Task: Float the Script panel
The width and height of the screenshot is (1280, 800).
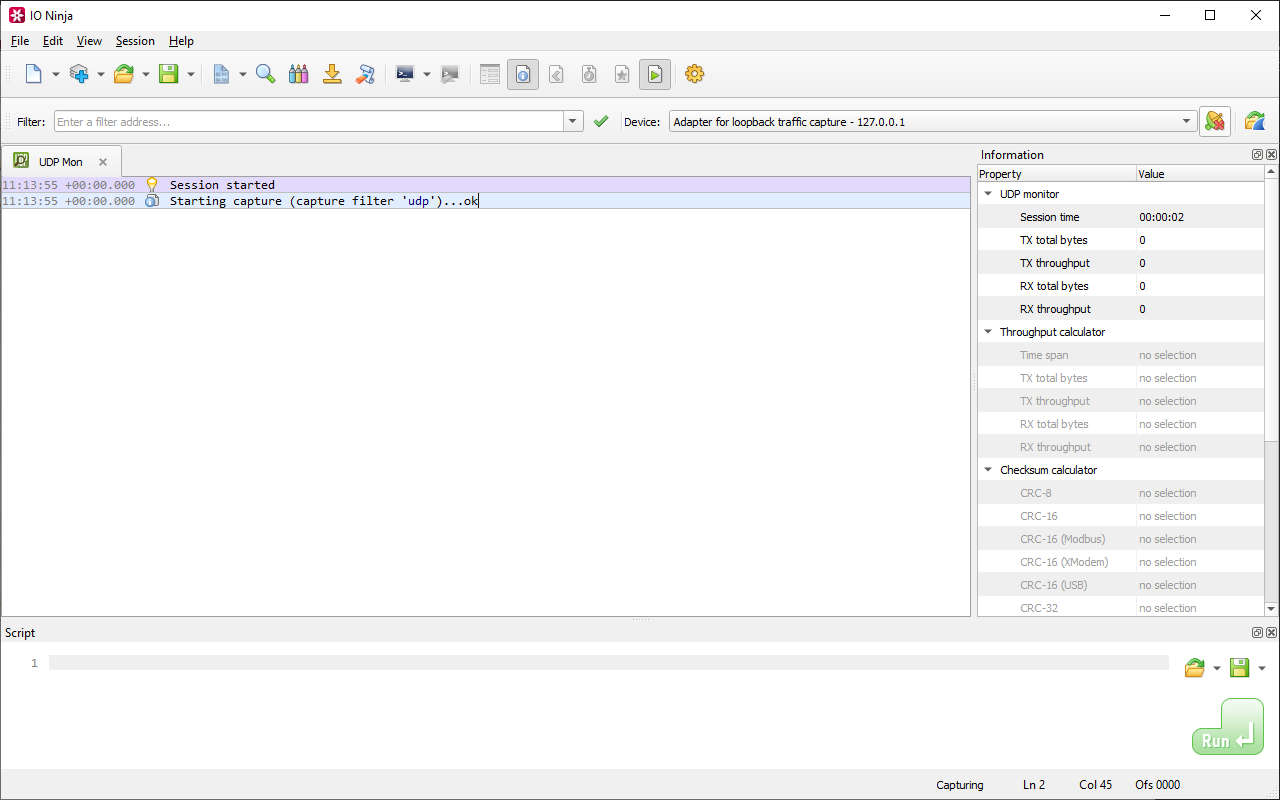Action: [x=1257, y=633]
